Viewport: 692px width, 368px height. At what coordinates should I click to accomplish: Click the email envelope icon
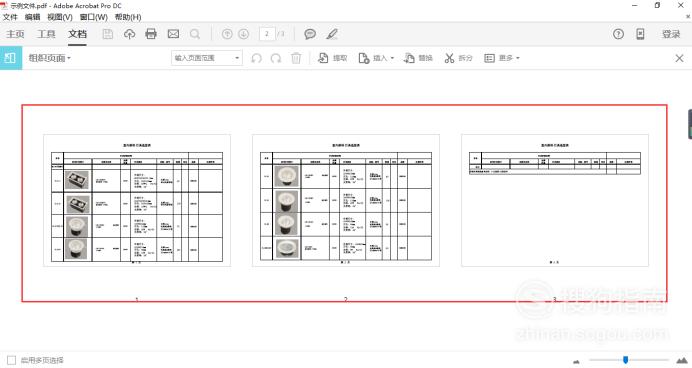click(173, 34)
